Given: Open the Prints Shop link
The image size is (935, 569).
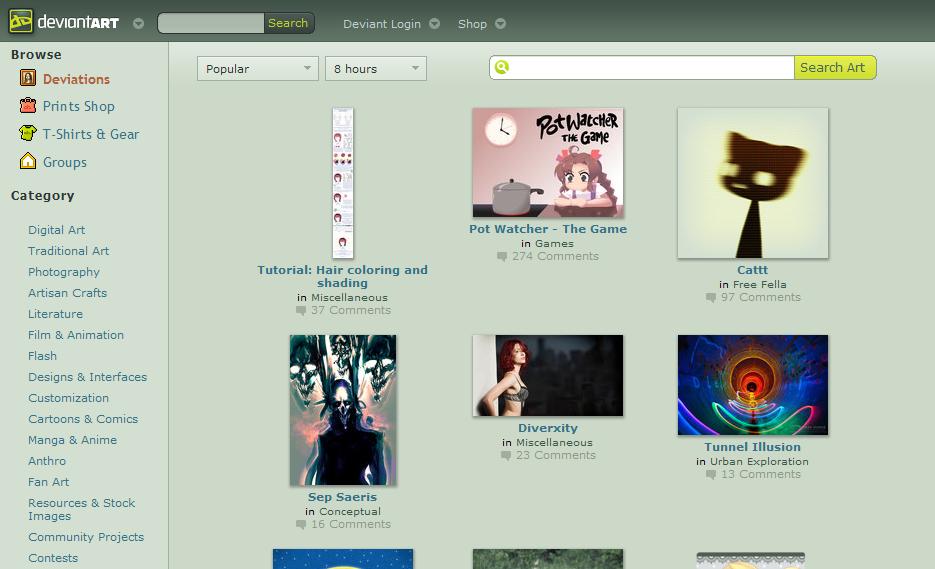Looking at the screenshot, I should pos(79,106).
